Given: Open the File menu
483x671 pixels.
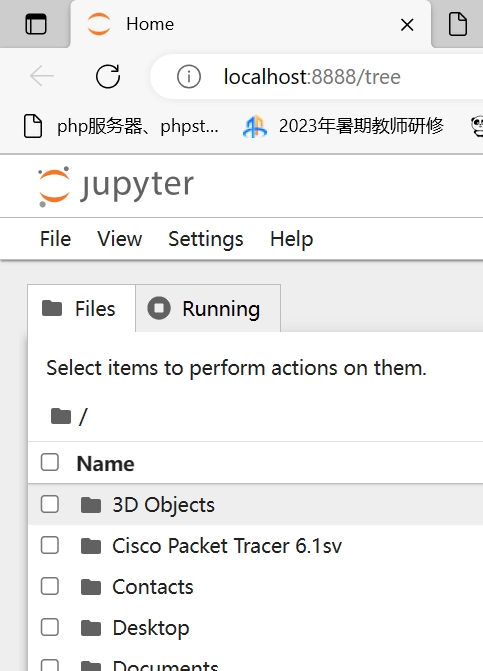Looking at the screenshot, I should point(55,239).
